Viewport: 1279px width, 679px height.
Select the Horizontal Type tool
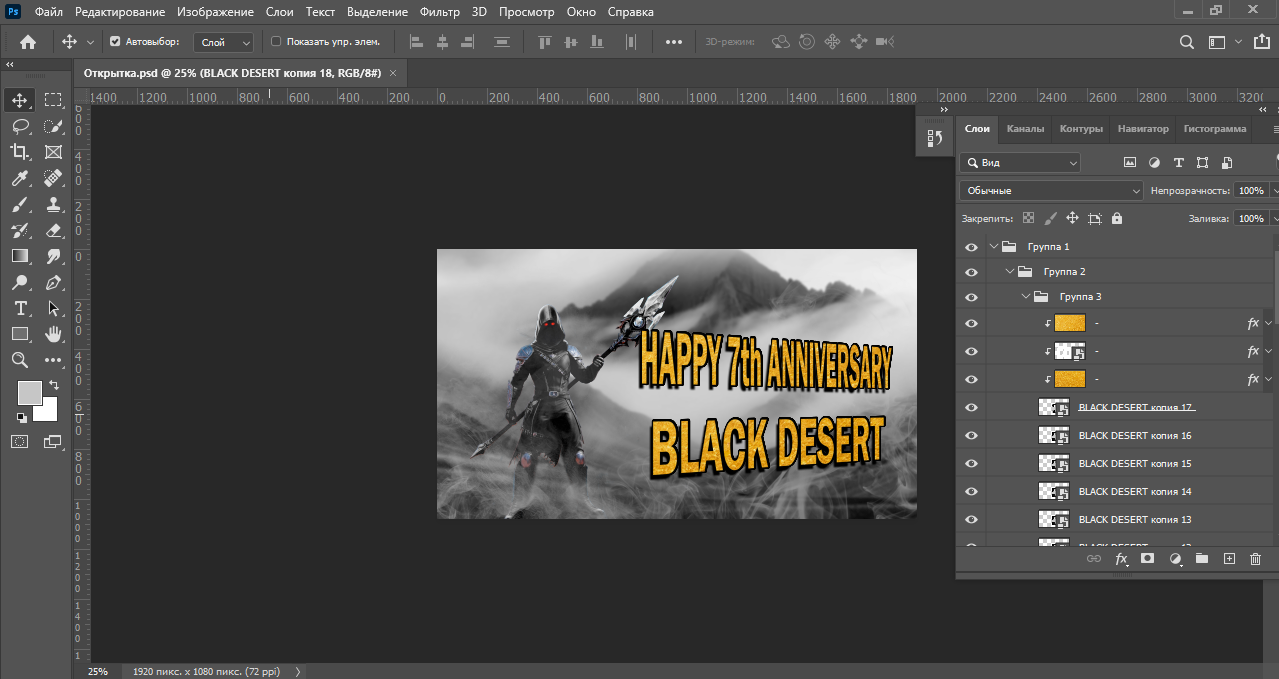pyautogui.click(x=19, y=308)
